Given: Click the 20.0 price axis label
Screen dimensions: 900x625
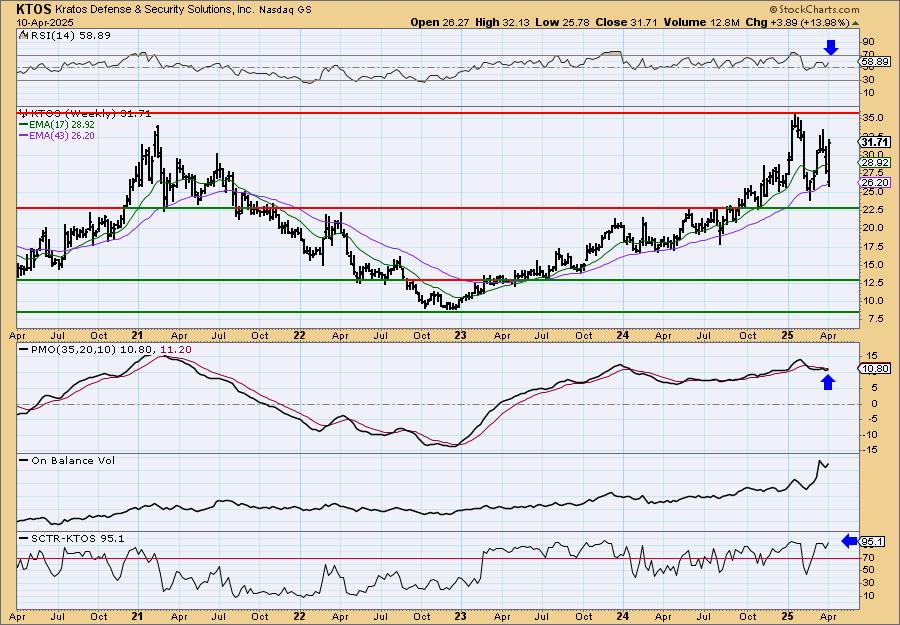Looking at the screenshot, I should tap(872, 228).
